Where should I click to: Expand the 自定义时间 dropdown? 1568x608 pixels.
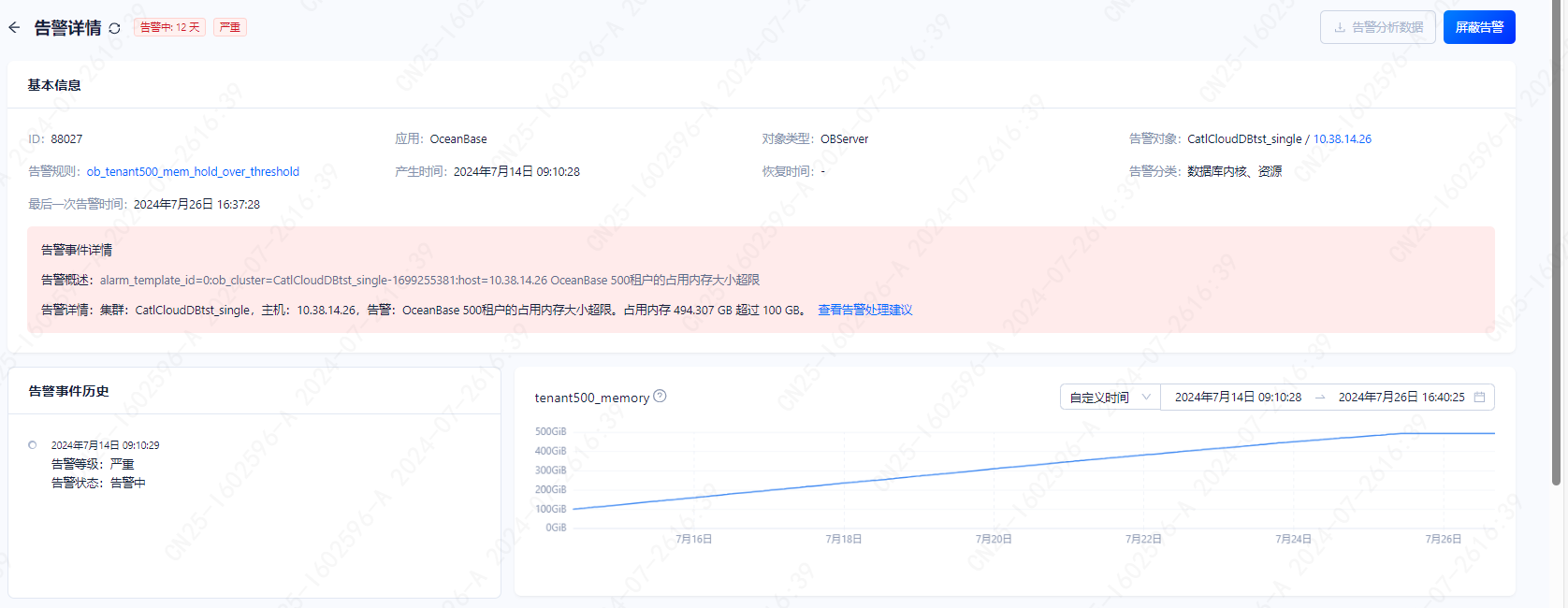tap(1111, 398)
